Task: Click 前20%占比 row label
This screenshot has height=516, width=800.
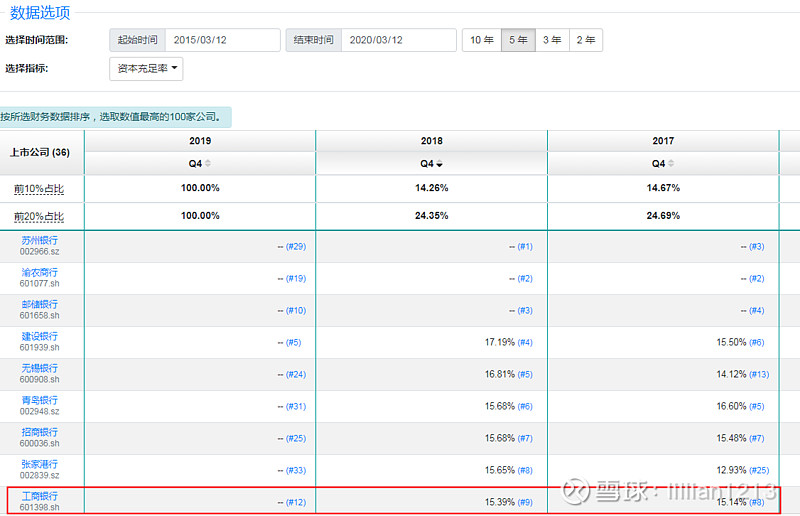Action: [39, 217]
